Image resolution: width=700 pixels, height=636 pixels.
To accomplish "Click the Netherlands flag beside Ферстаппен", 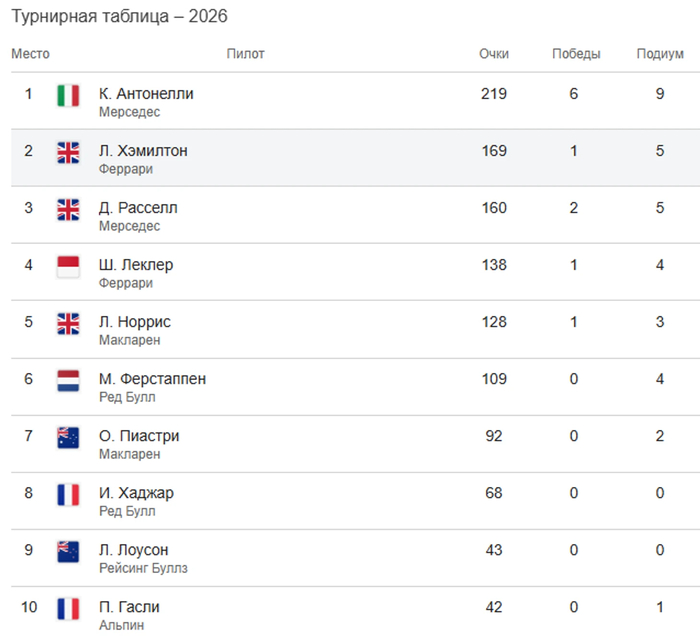I will click(x=68, y=381).
